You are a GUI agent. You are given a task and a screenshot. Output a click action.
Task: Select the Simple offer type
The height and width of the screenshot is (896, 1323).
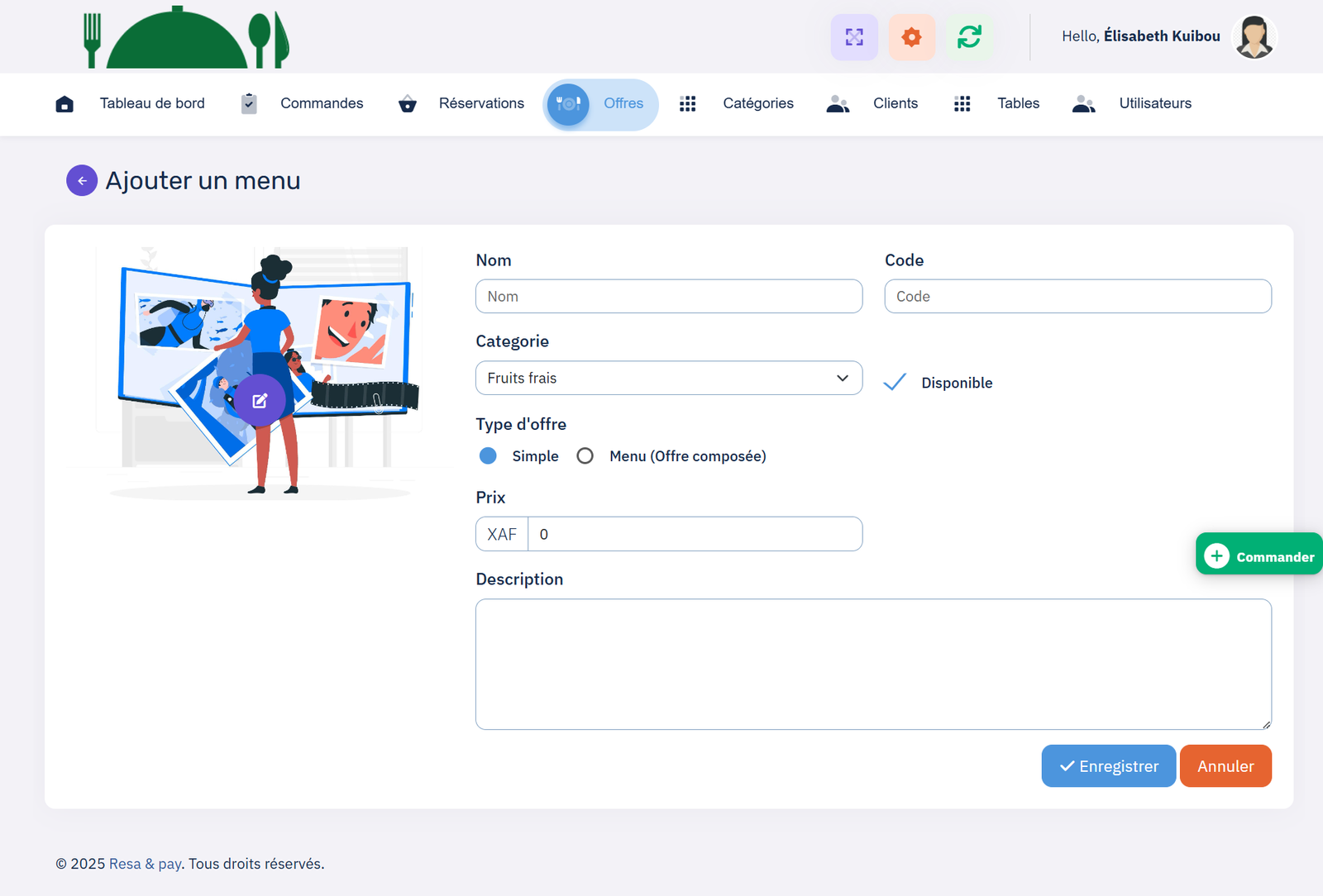point(488,456)
